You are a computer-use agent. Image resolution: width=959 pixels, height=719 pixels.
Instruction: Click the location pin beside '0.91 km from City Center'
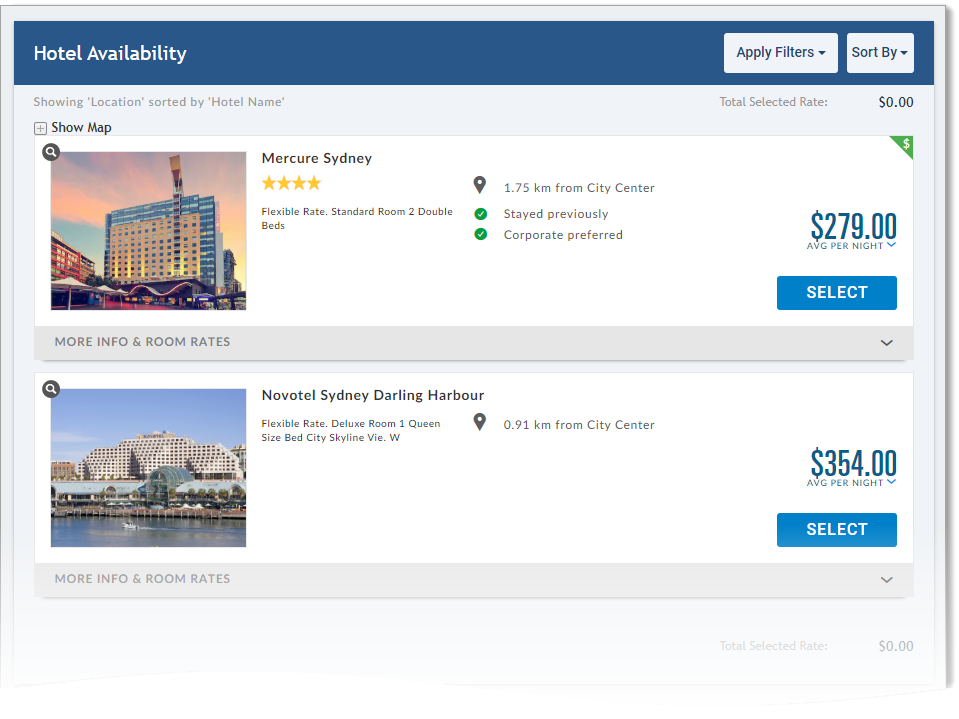(479, 423)
